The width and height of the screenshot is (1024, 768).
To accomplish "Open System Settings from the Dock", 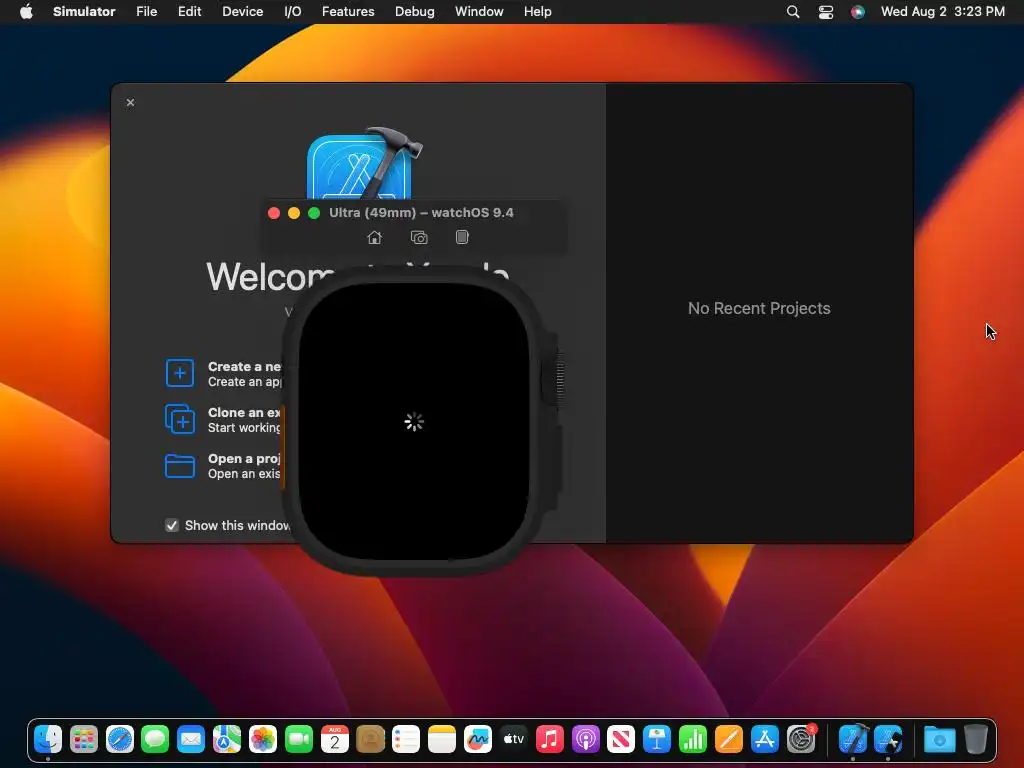I will coord(801,739).
